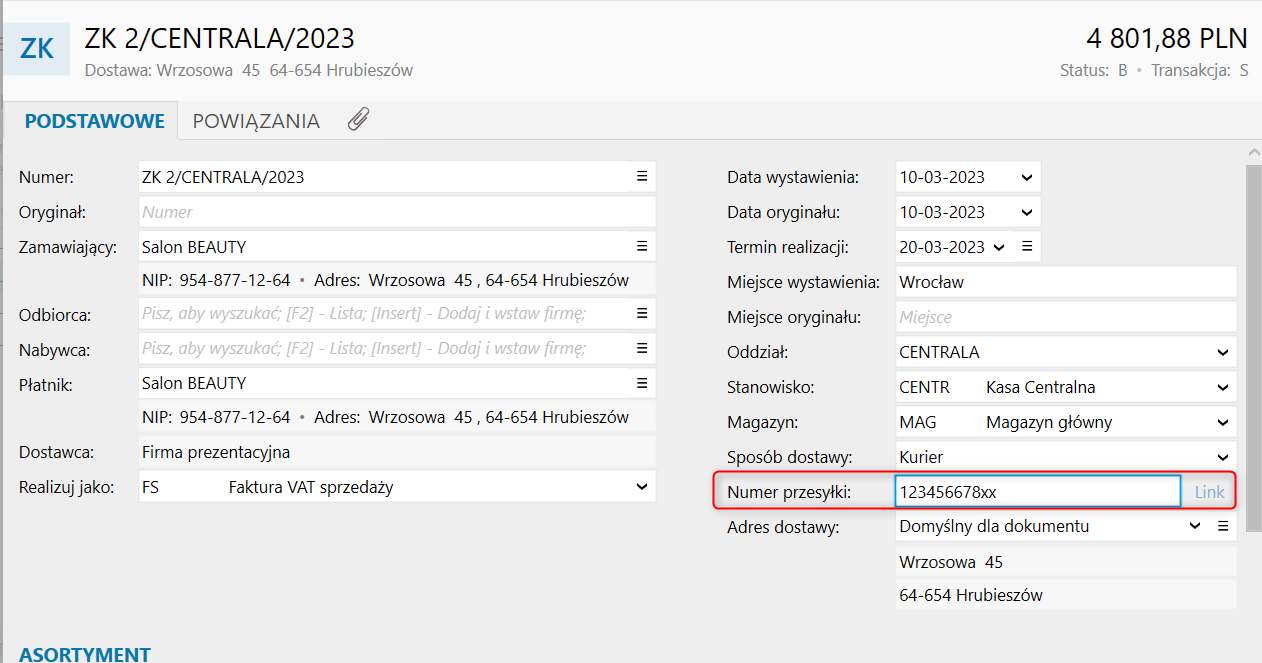Open list menu icon for Zamawiający field
Screen dimensions: 1262x663
pyautogui.click(x=642, y=247)
